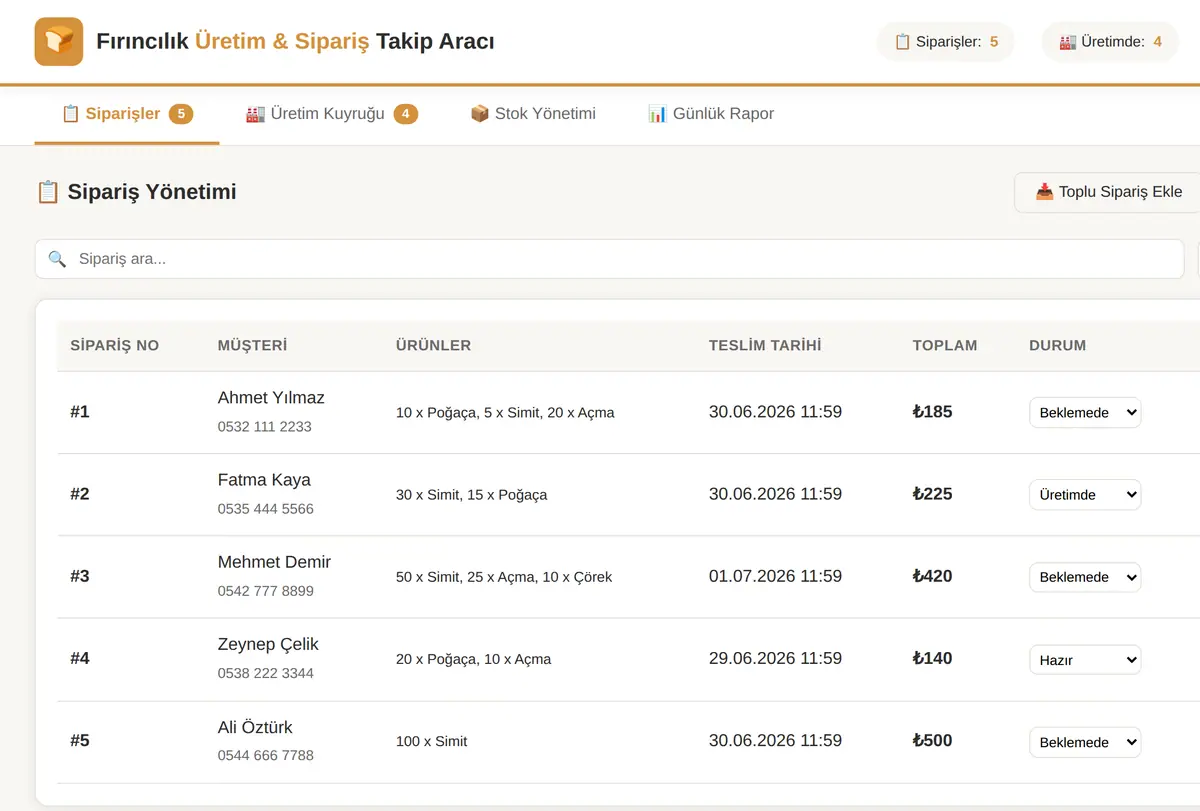Image resolution: width=1200 pixels, height=811 pixels.
Task: Select customer name Mehmet Demir
Action: 274,562
